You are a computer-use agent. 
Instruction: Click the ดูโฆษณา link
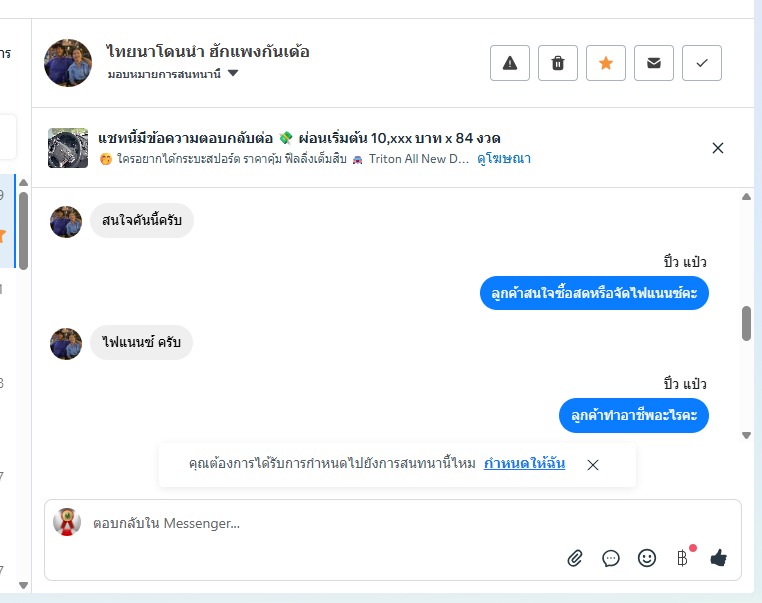[504, 158]
